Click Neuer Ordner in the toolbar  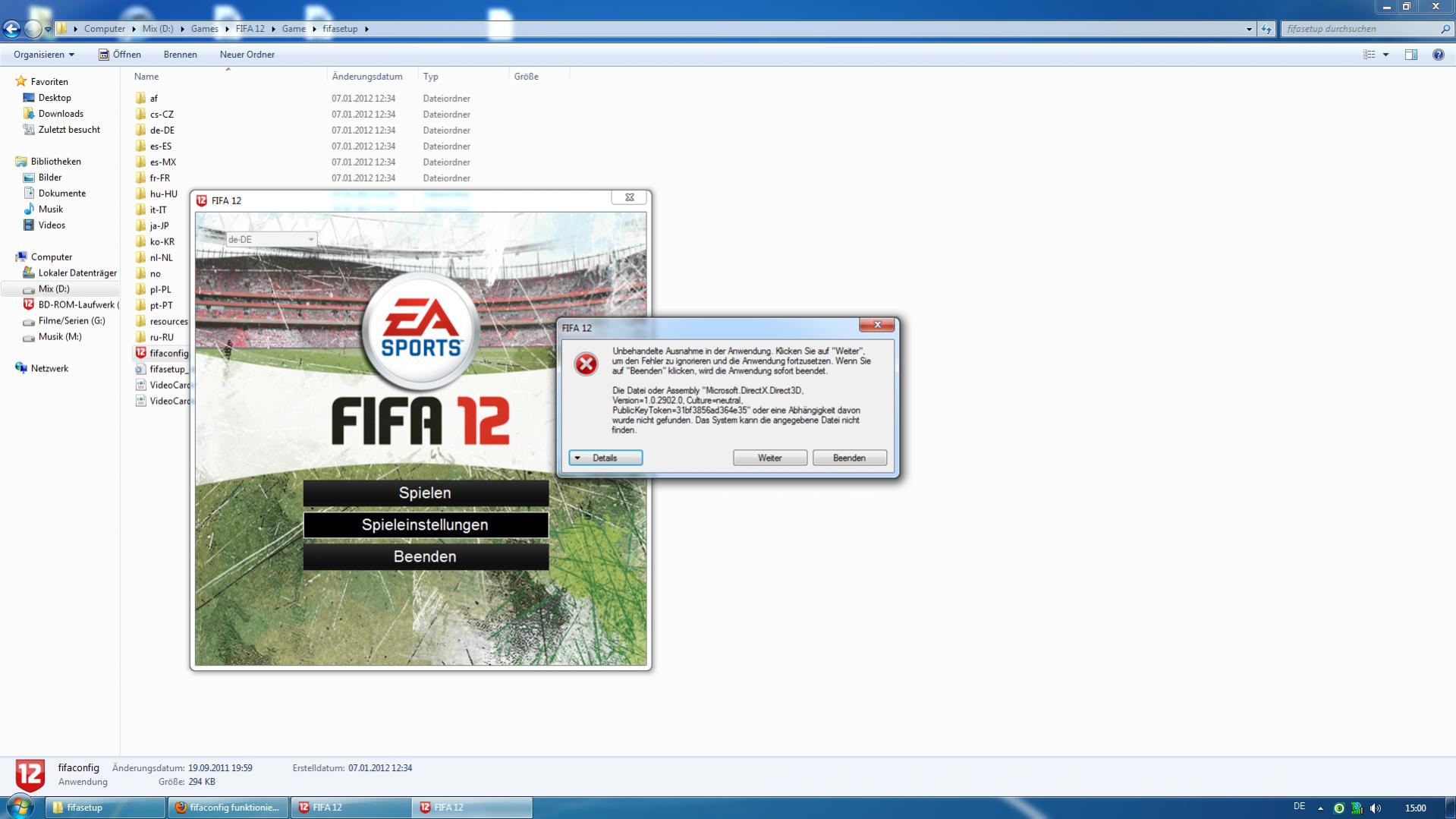coord(247,55)
